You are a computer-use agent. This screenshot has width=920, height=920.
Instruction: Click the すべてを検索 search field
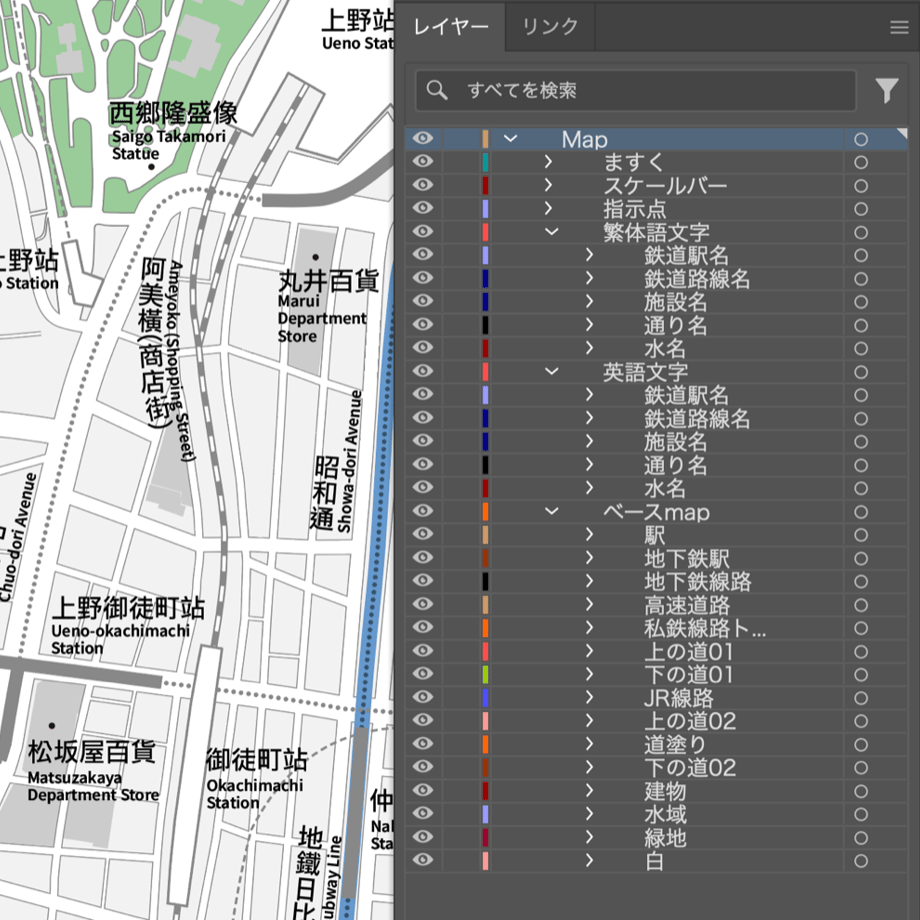coord(635,90)
